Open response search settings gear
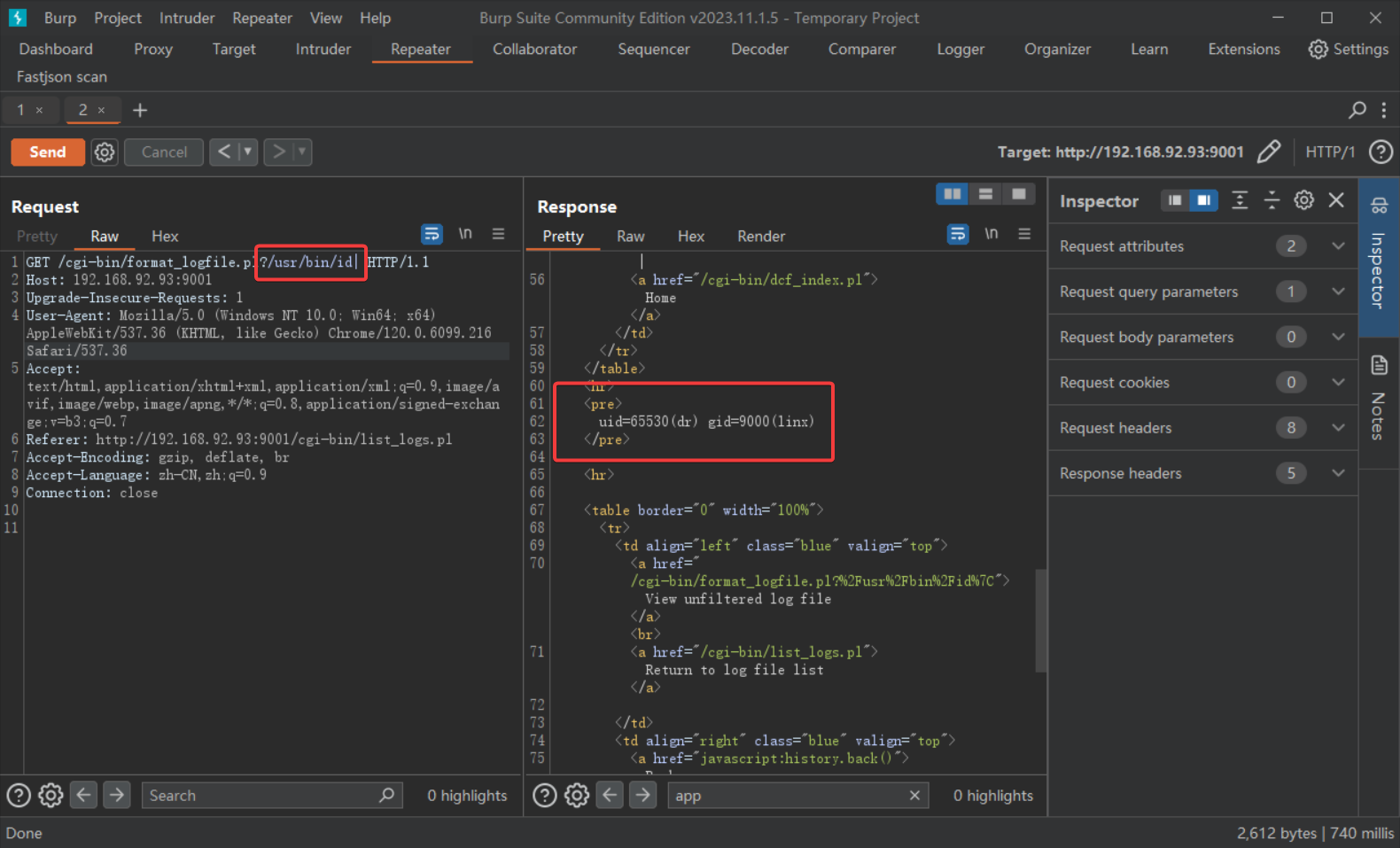The width and height of the screenshot is (1400, 848). point(577,796)
